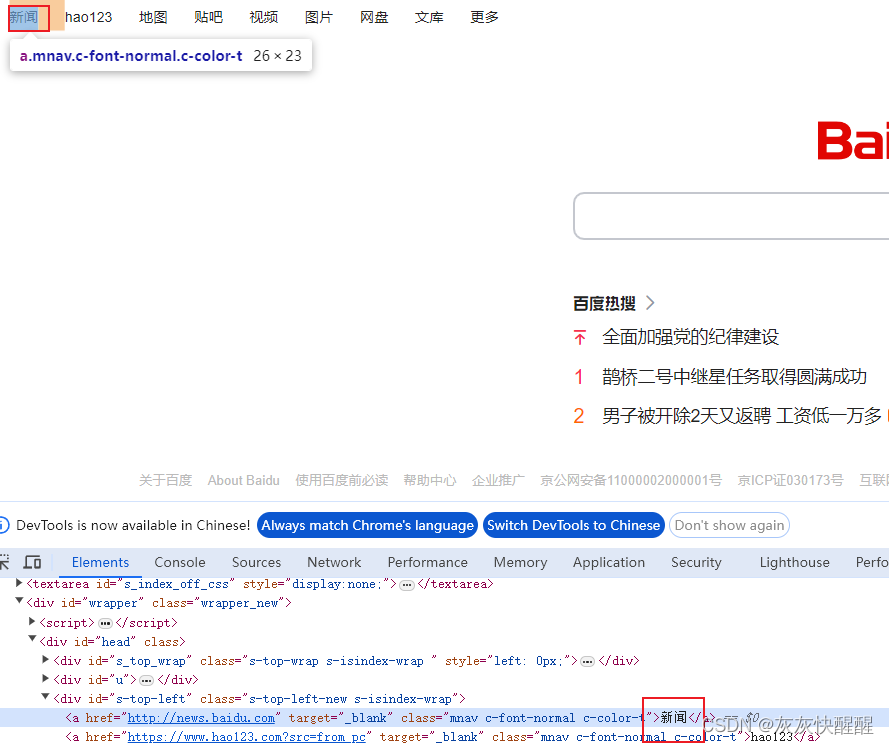Expand the script node arrow
Viewport: 889px width, 744px height.
pos(32,622)
